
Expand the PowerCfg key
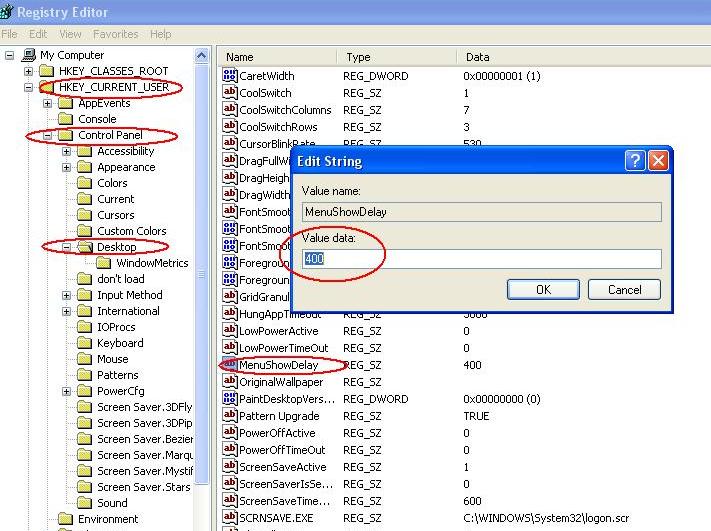point(66,391)
